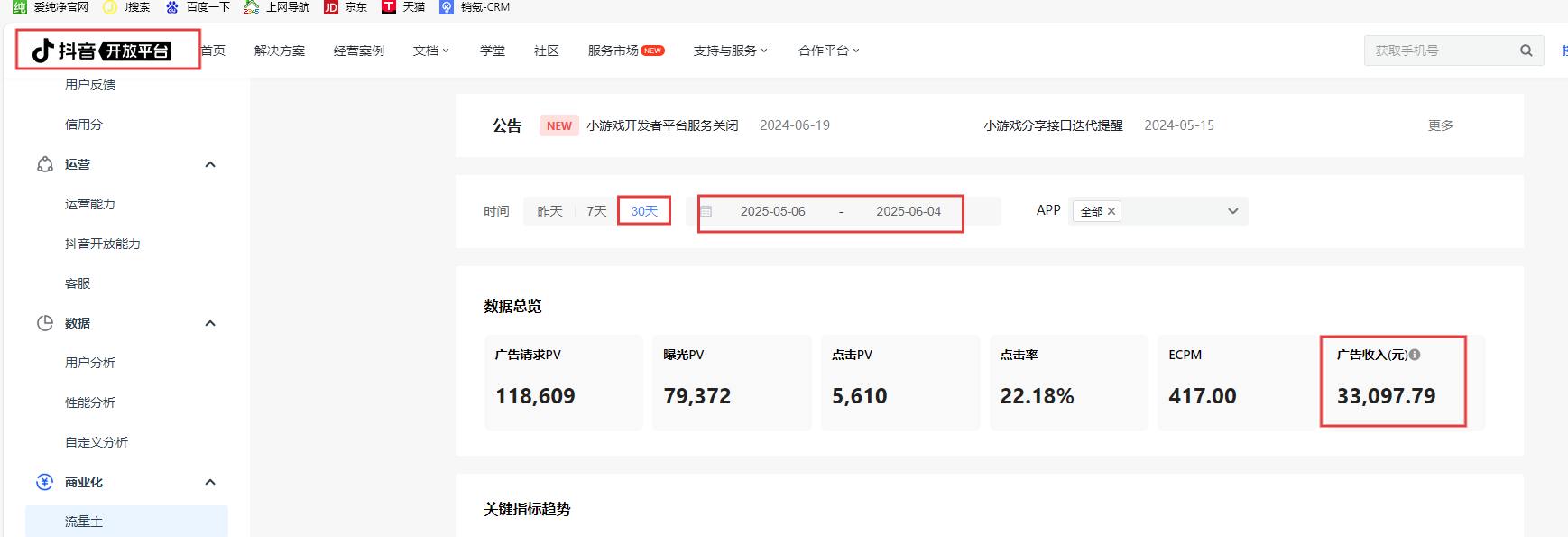Expand the 合作平台 nav dropdown
Image resolution: width=1568 pixels, height=537 pixels.
tap(829, 51)
